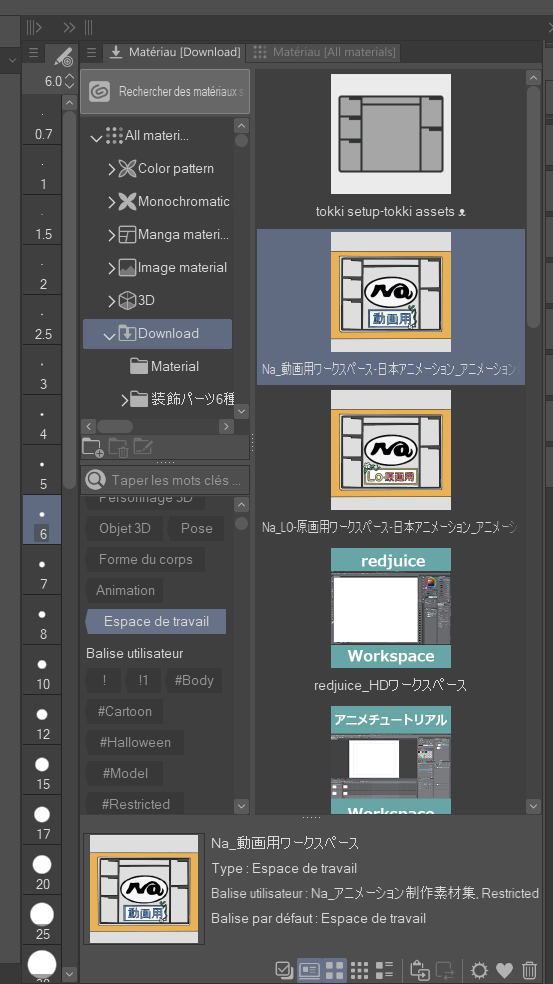The height and width of the screenshot is (984, 553).
Task: Filter by #Cartoon user tag
Action: (x=124, y=711)
